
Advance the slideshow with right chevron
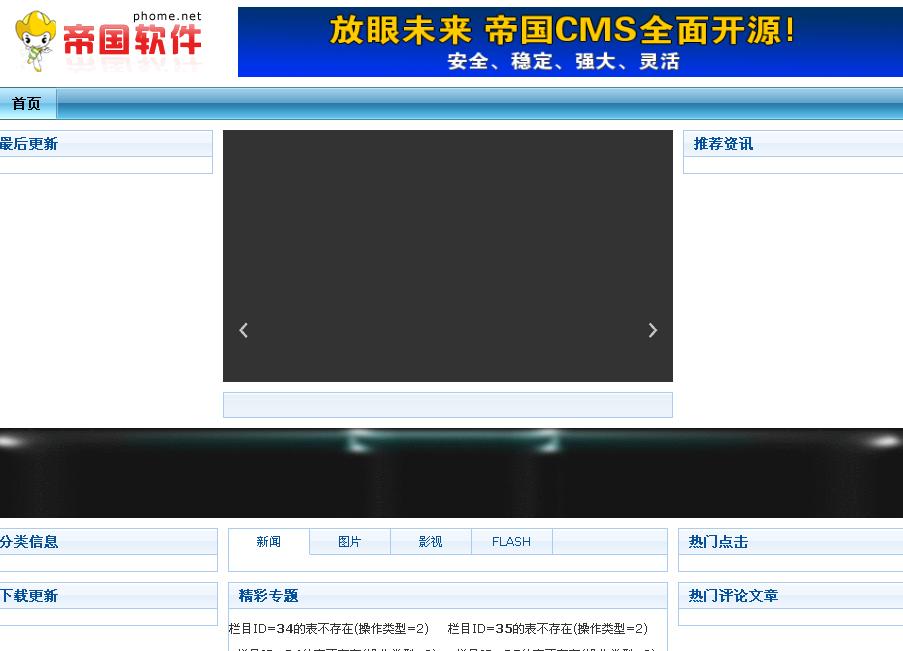pos(652,330)
